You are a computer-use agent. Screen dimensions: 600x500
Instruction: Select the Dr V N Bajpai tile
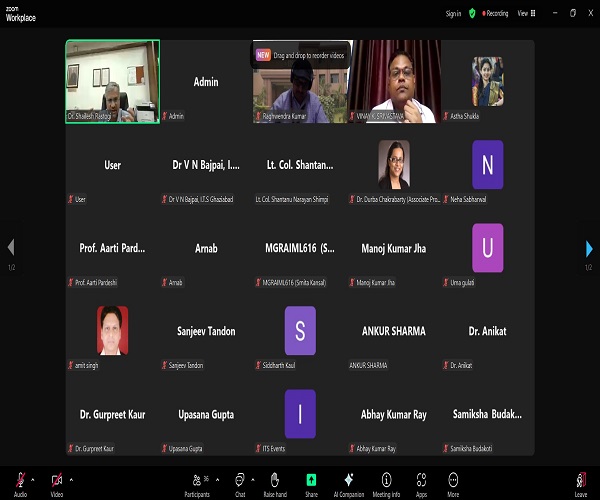(x=206, y=165)
